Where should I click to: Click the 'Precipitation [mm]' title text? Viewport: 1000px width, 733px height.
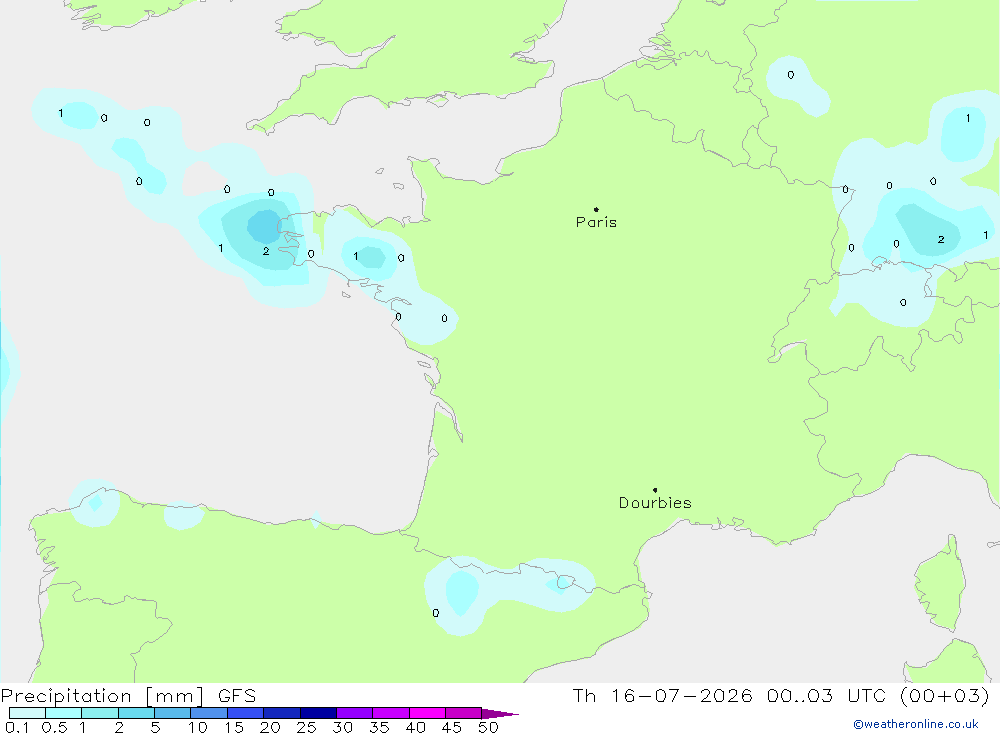point(102,696)
